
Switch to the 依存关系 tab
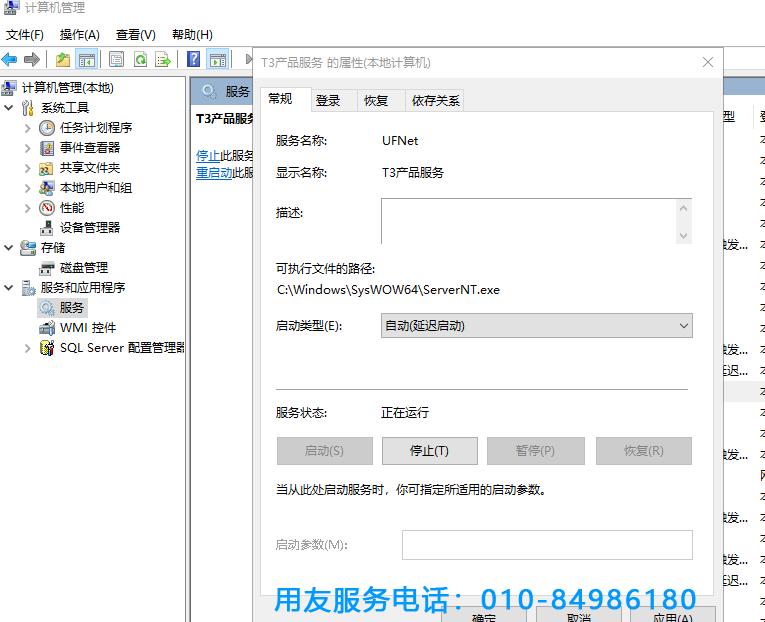(435, 100)
